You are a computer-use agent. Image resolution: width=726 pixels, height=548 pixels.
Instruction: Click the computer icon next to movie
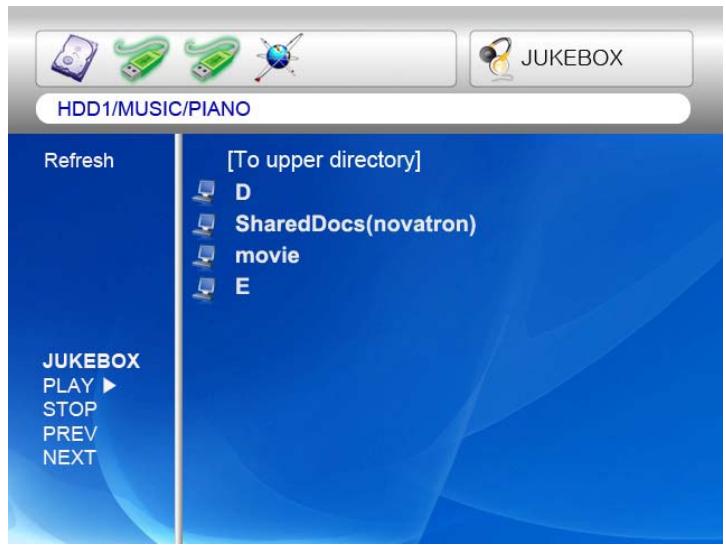[x=203, y=256]
